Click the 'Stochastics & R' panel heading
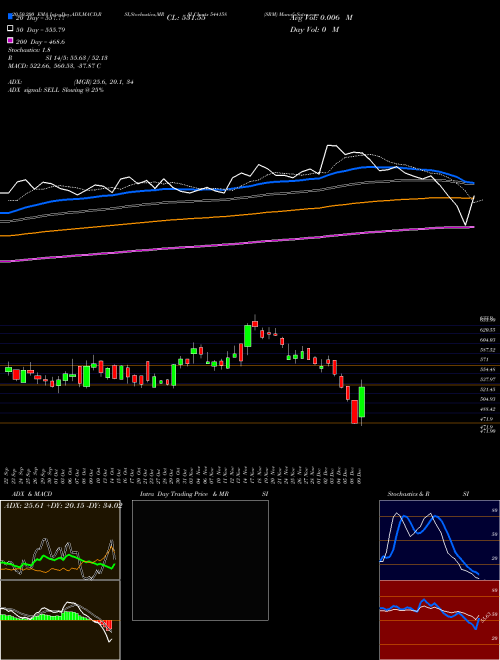The image size is (500, 660). coord(408,494)
